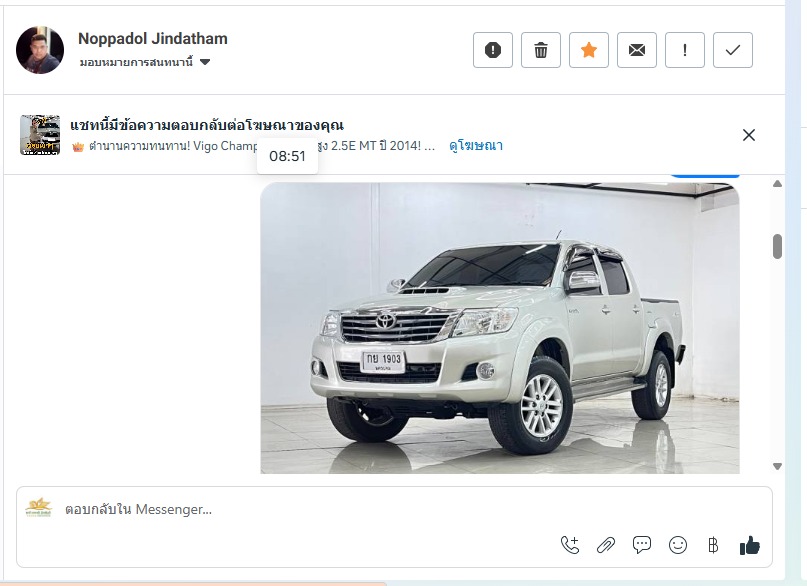Image resolution: width=807 pixels, height=586 pixels.
Task: Open the ดูโฆษณา link
Action: pos(476,146)
